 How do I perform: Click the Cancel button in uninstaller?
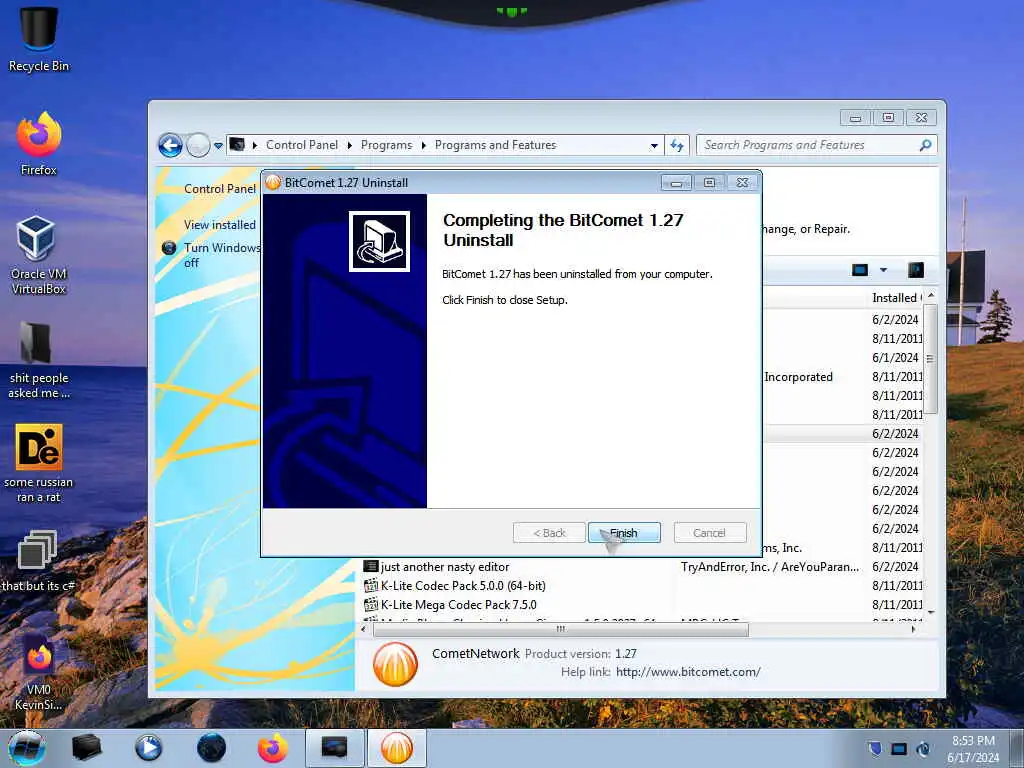709,533
